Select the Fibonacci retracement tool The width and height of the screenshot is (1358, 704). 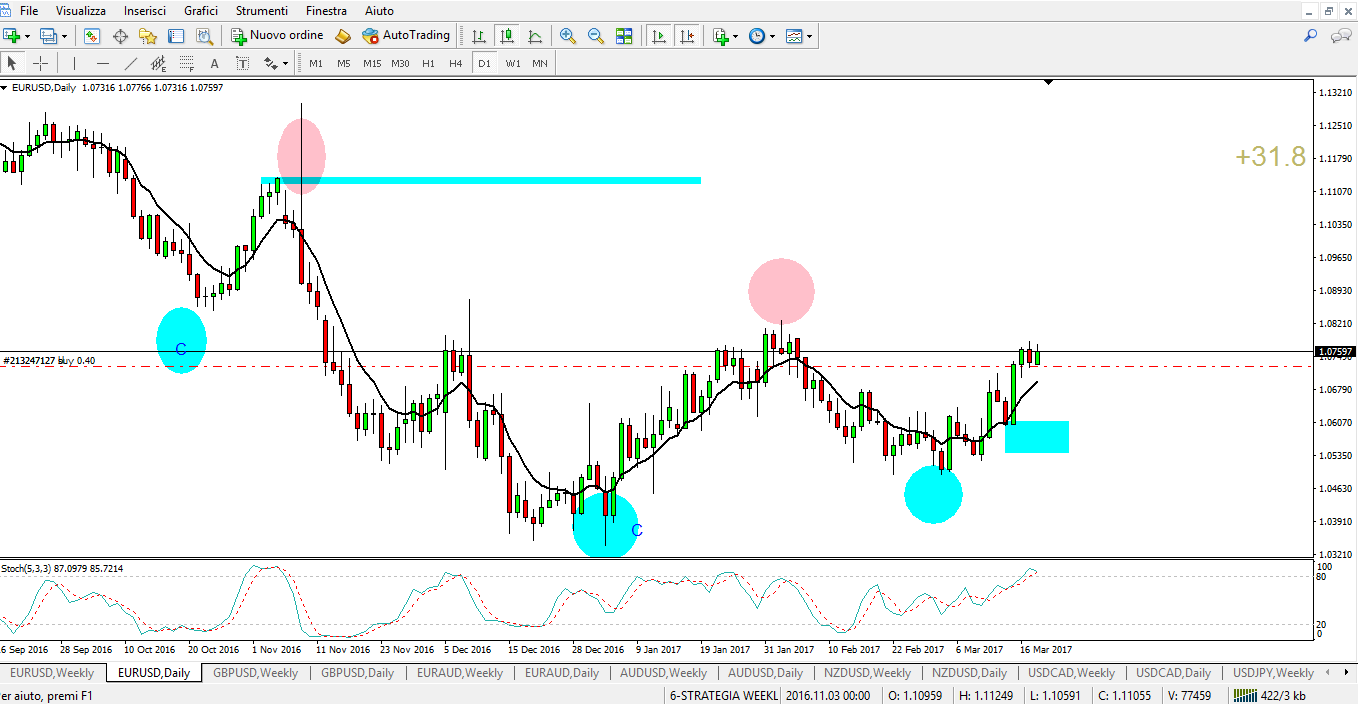point(186,63)
